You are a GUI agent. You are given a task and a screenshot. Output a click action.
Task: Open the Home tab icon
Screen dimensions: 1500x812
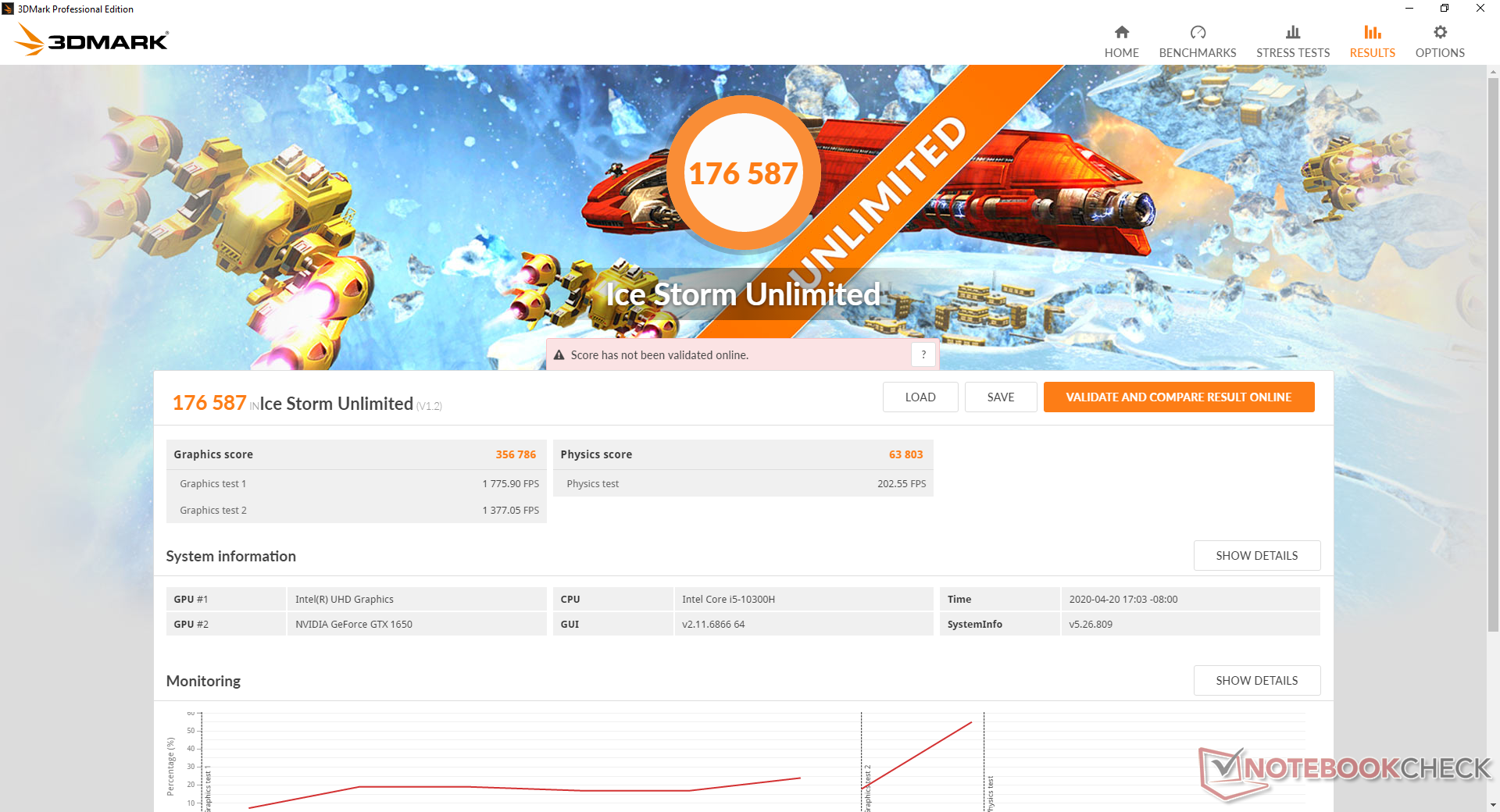1122,32
